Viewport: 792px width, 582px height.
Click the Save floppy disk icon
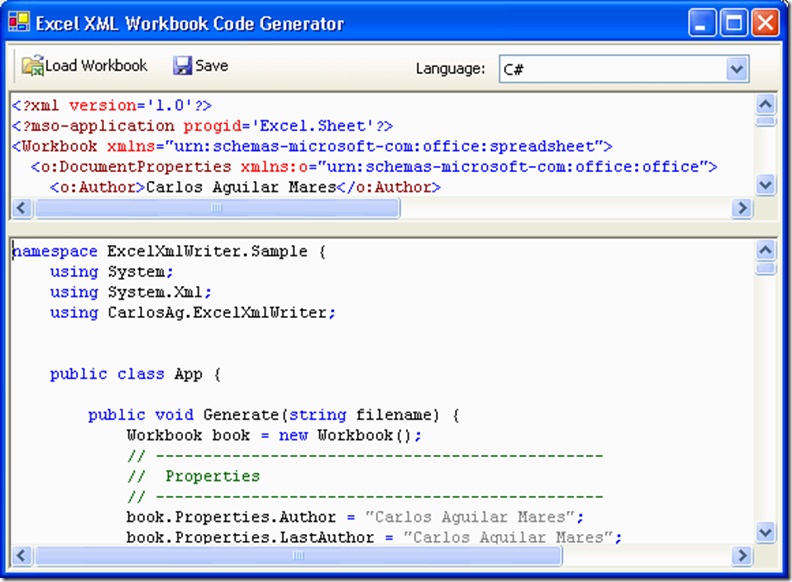(182, 66)
